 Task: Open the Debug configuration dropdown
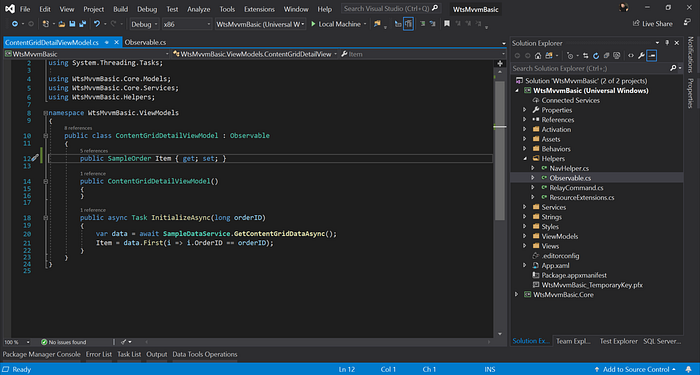click(144, 24)
